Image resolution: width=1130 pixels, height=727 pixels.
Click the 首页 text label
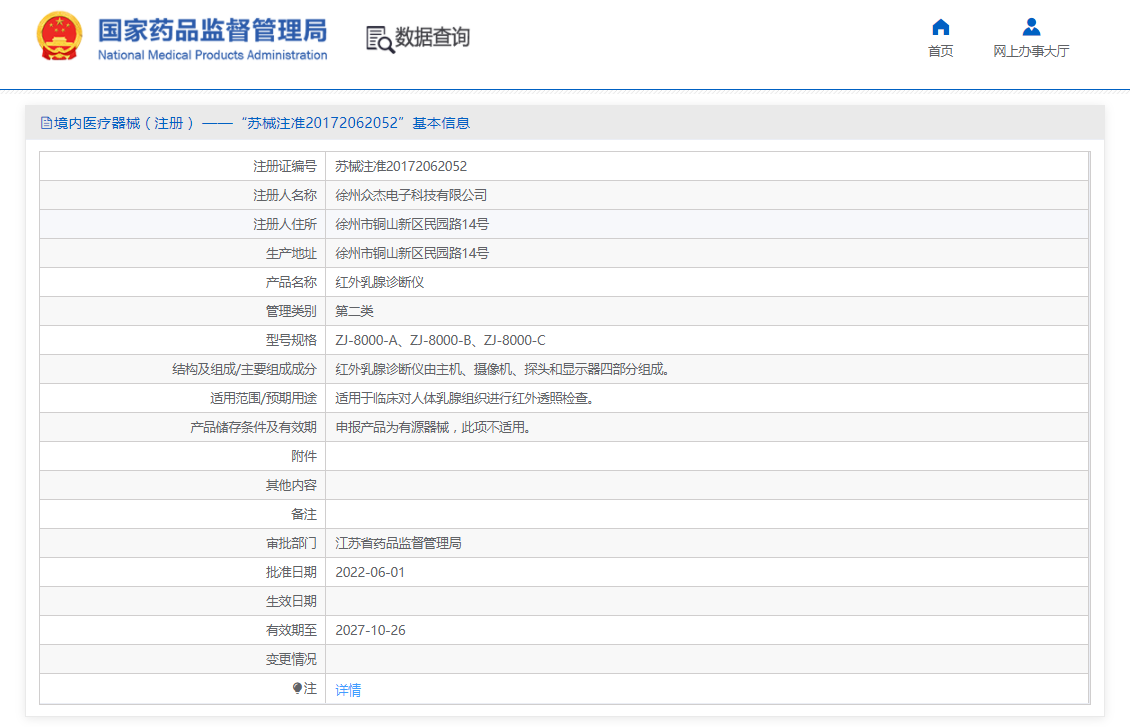[940, 51]
